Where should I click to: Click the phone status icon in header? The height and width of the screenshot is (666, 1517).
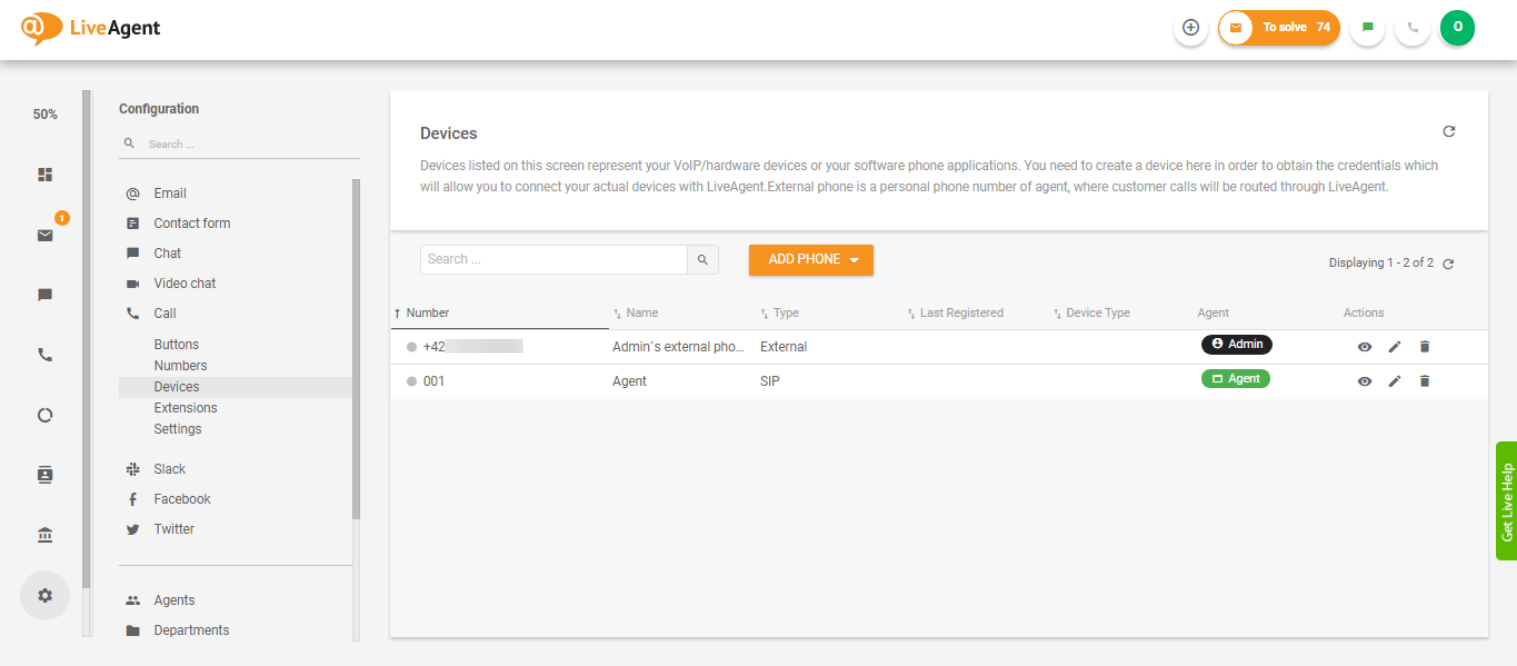coord(1412,28)
